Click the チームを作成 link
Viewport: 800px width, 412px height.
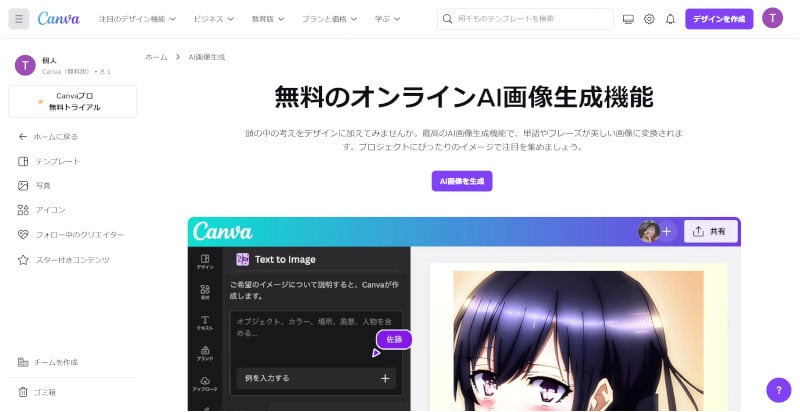coord(56,362)
